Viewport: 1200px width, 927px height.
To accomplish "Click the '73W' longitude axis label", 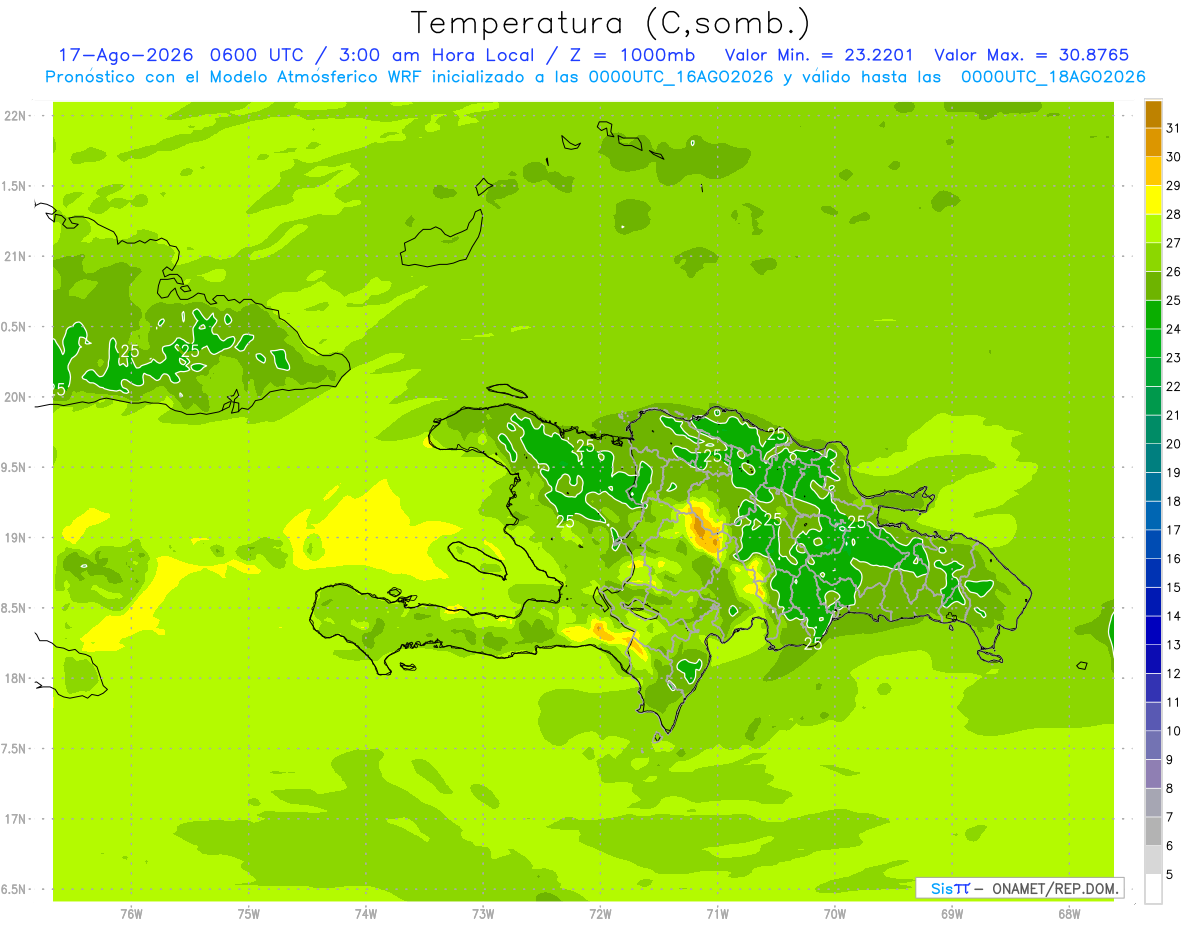I will tap(483, 913).
